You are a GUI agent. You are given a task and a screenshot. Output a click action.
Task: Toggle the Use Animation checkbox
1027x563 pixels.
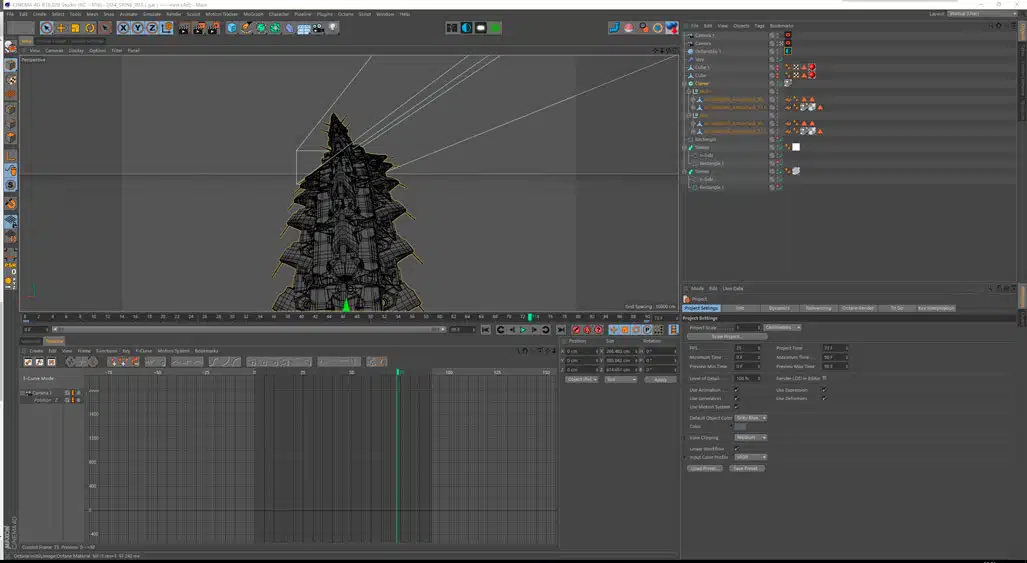coord(736,390)
